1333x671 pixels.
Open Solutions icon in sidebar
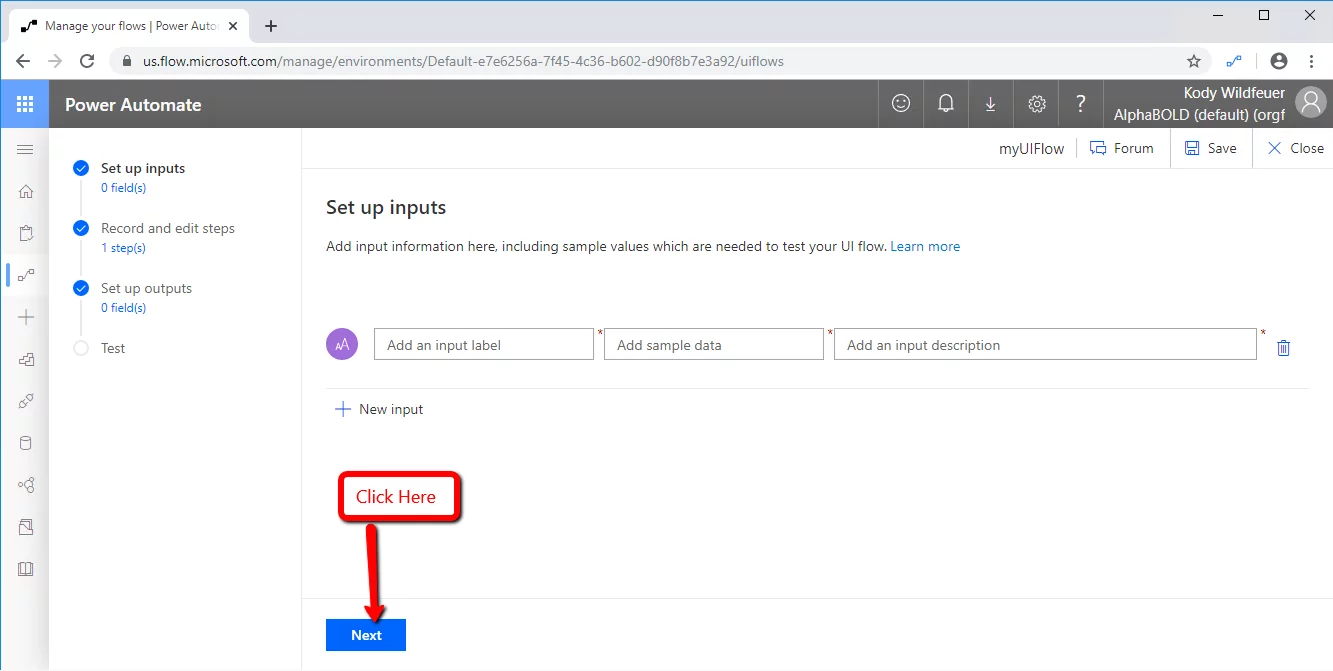click(26, 527)
